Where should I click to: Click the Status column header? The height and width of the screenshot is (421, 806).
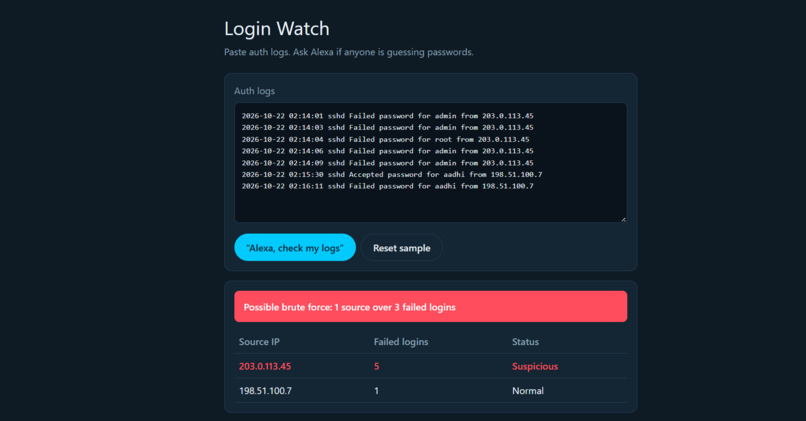point(525,342)
